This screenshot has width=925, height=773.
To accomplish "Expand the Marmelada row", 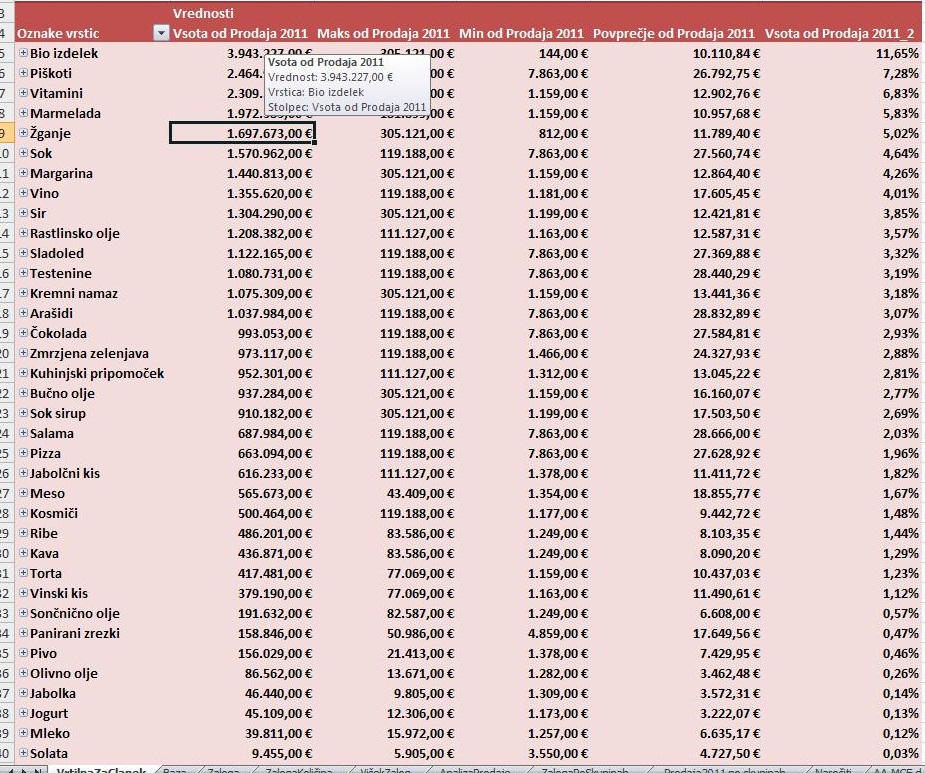I will [x=23, y=113].
